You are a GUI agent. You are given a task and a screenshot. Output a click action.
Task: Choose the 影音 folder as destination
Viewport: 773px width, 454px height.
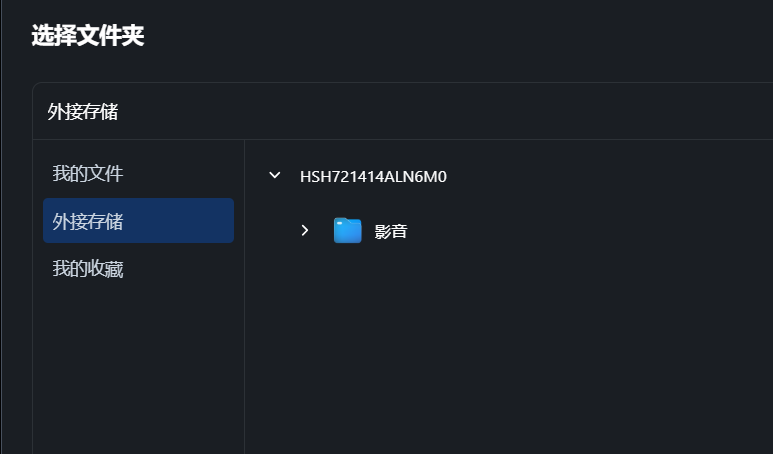click(x=391, y=232)
